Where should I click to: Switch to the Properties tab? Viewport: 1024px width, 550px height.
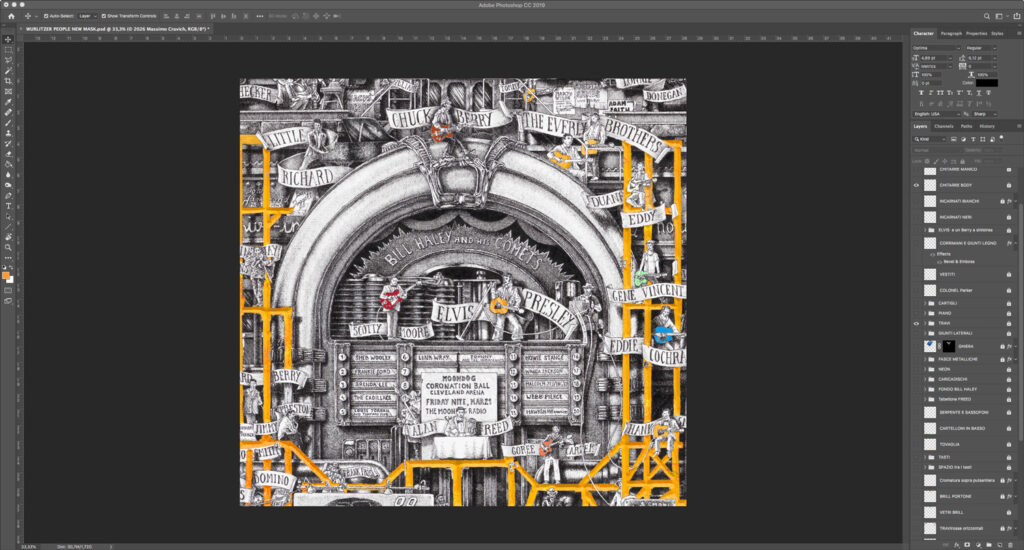[976, 33]
